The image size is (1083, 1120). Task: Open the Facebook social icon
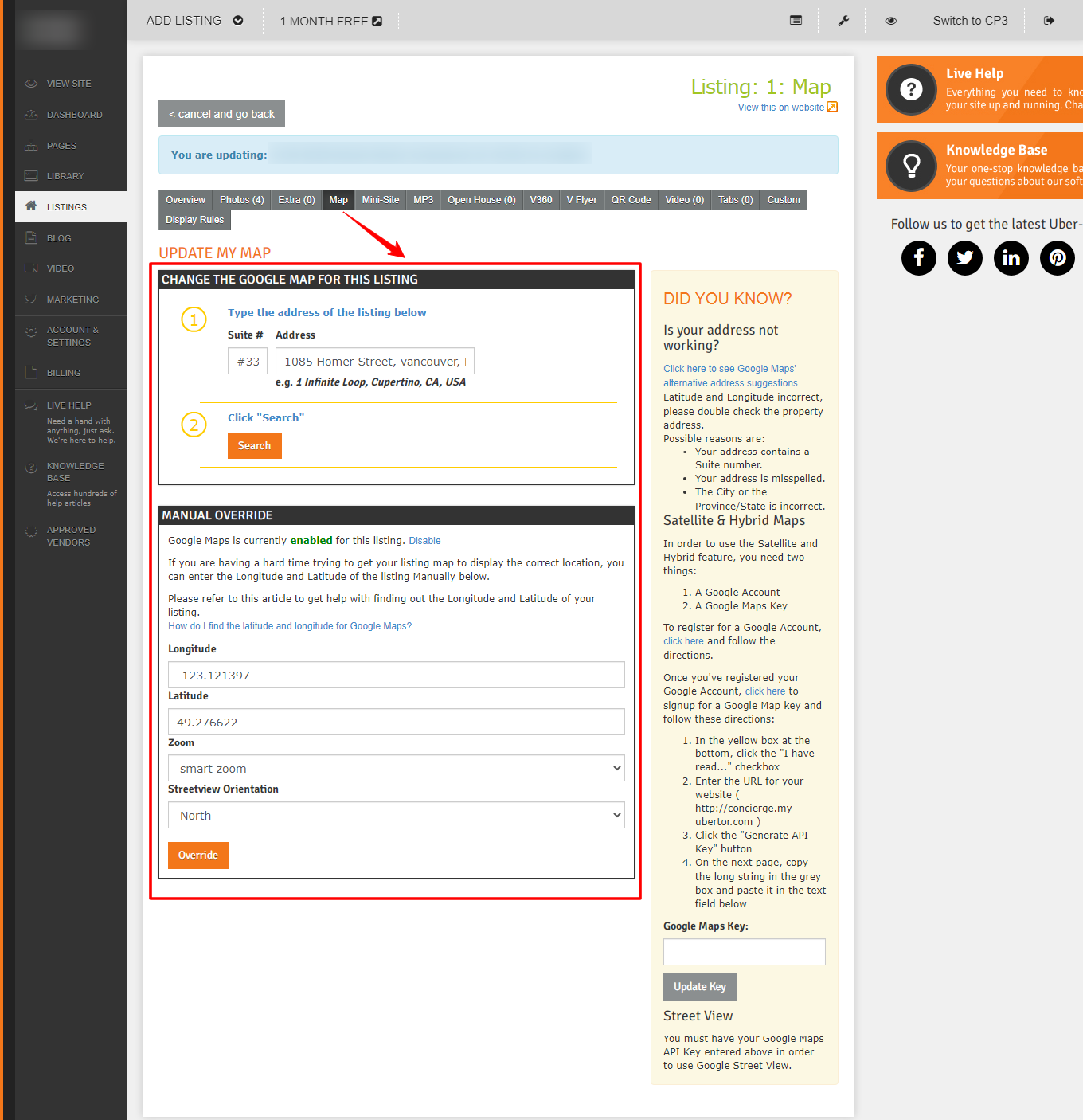pyautogui.click(x=919, y=258)
